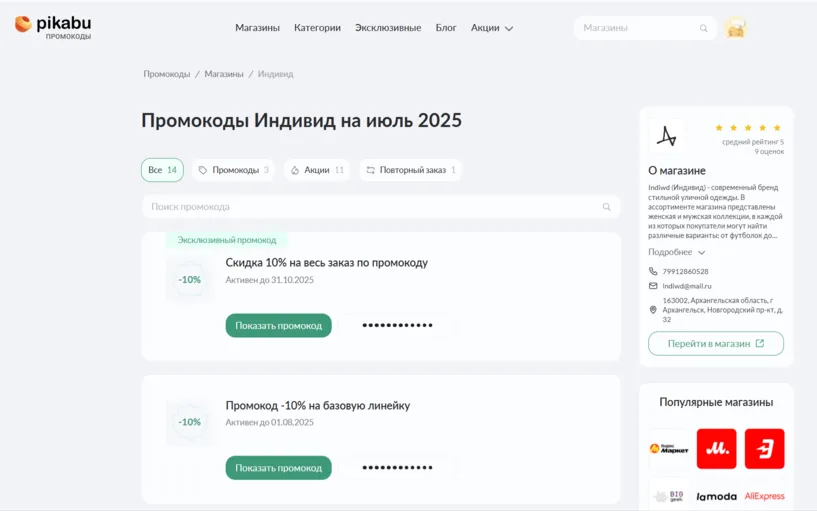Open the Lamoda store logo
Screen dimensions: 817x511
click(x=716, y=496)
